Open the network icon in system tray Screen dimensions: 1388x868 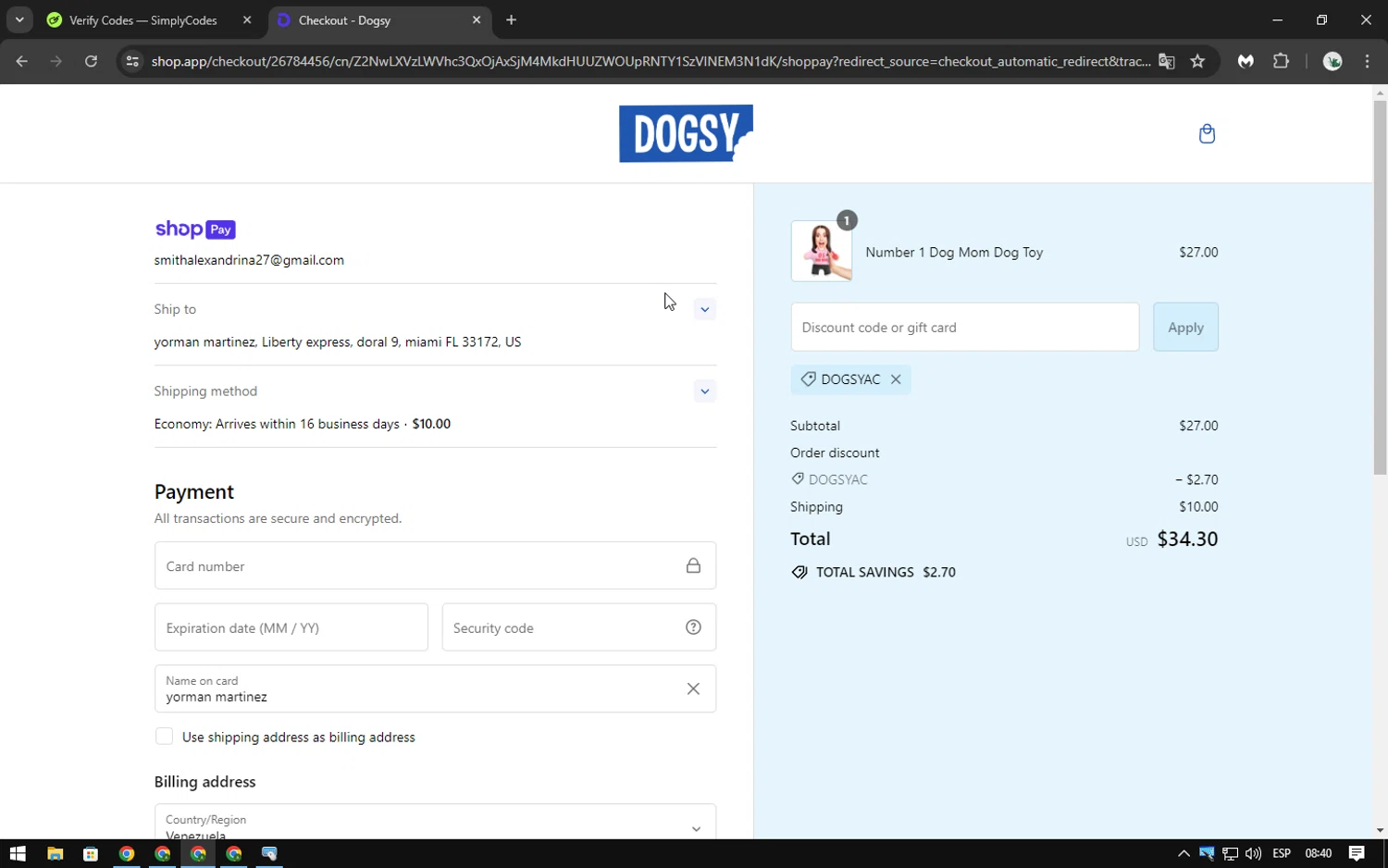[1230, 853]
